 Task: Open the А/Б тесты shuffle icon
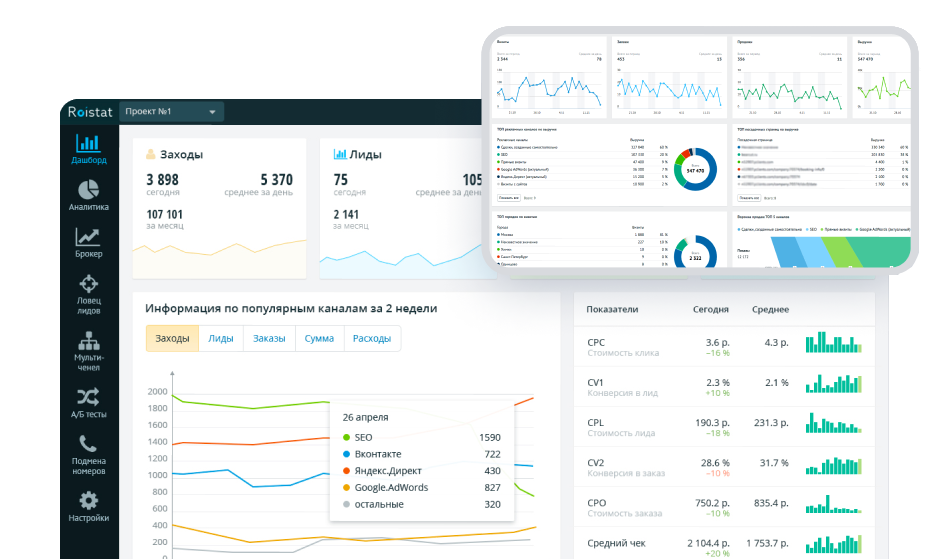point(88,397)
